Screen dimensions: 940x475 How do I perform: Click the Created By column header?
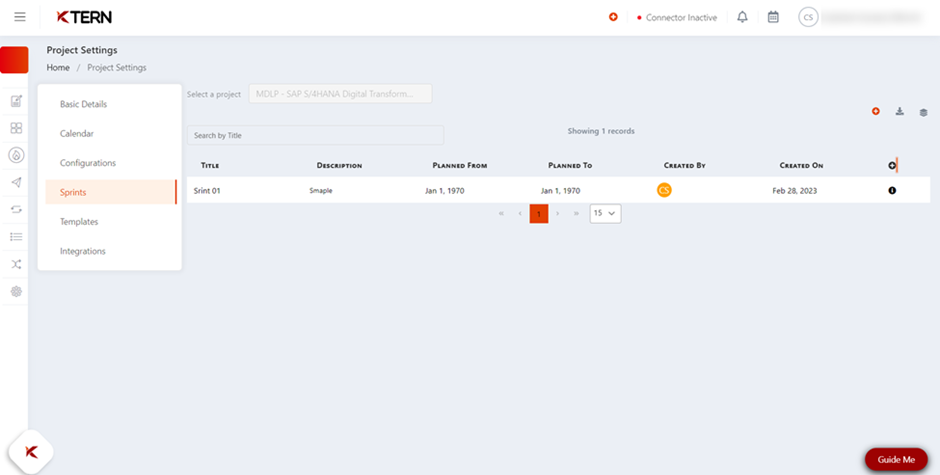point(685,165)
